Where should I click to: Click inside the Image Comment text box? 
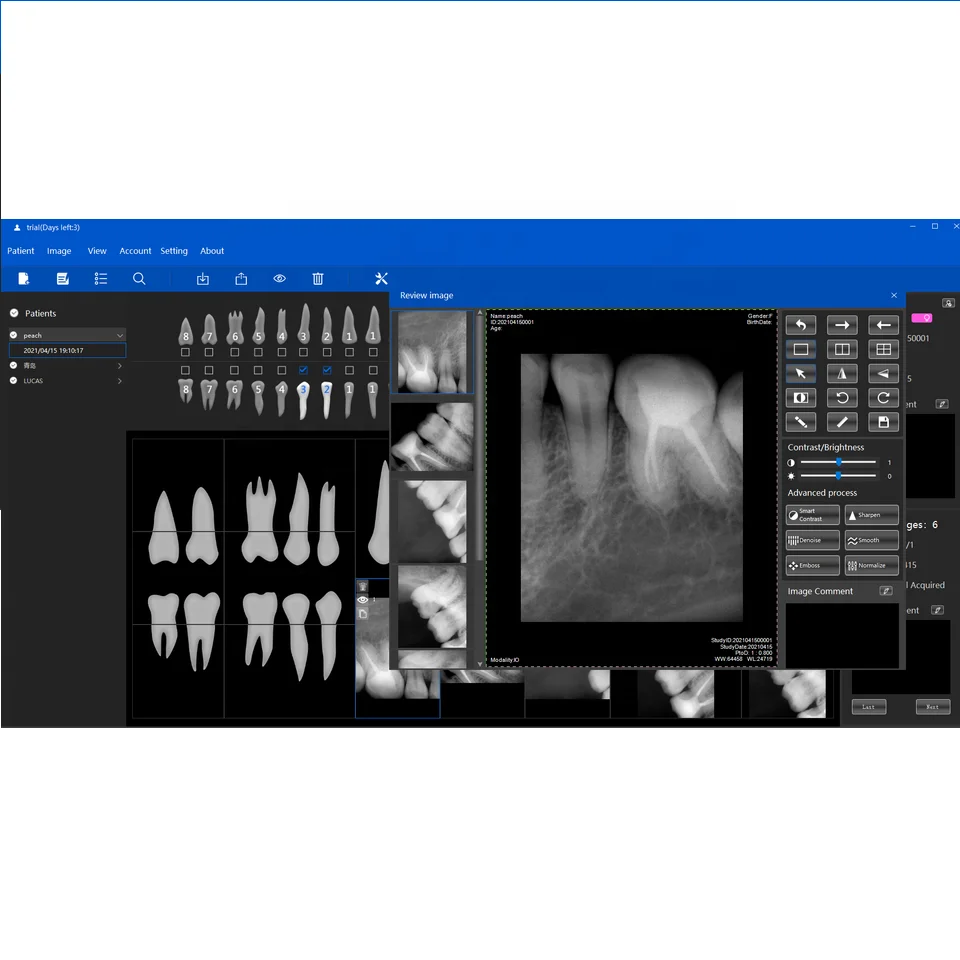[x=842, y=635]
